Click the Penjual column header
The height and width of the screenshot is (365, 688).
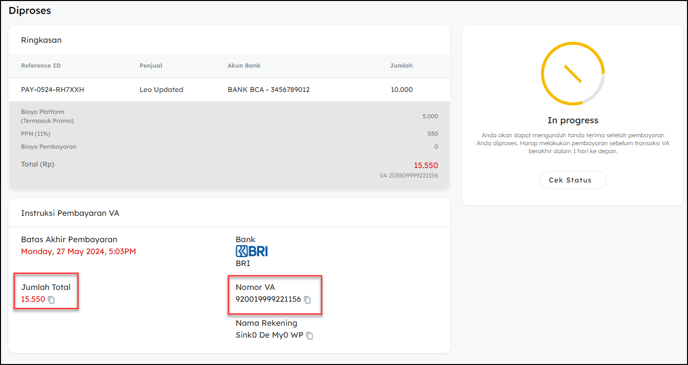click(x=151, y=66)
